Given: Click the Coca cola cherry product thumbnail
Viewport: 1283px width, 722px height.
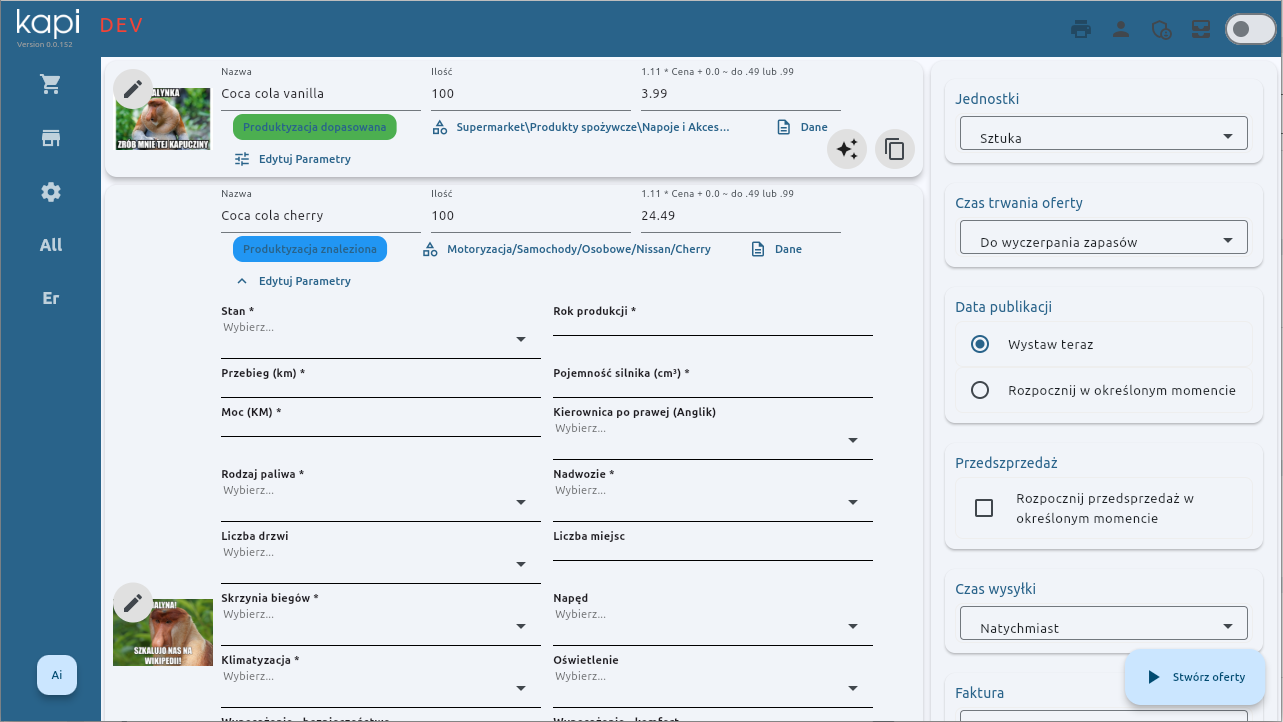Looking at the screenshot, I should tap(163, 632).
